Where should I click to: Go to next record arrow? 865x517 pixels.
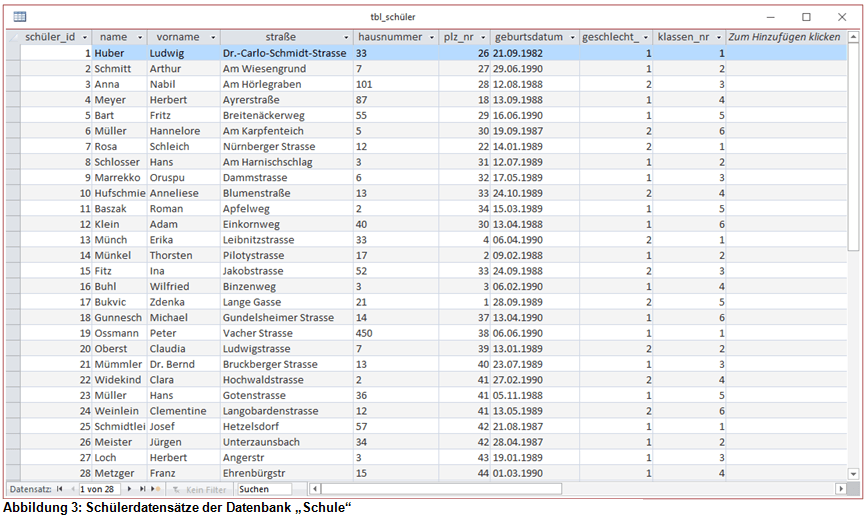pyautogui.click(x=129, y=489)
